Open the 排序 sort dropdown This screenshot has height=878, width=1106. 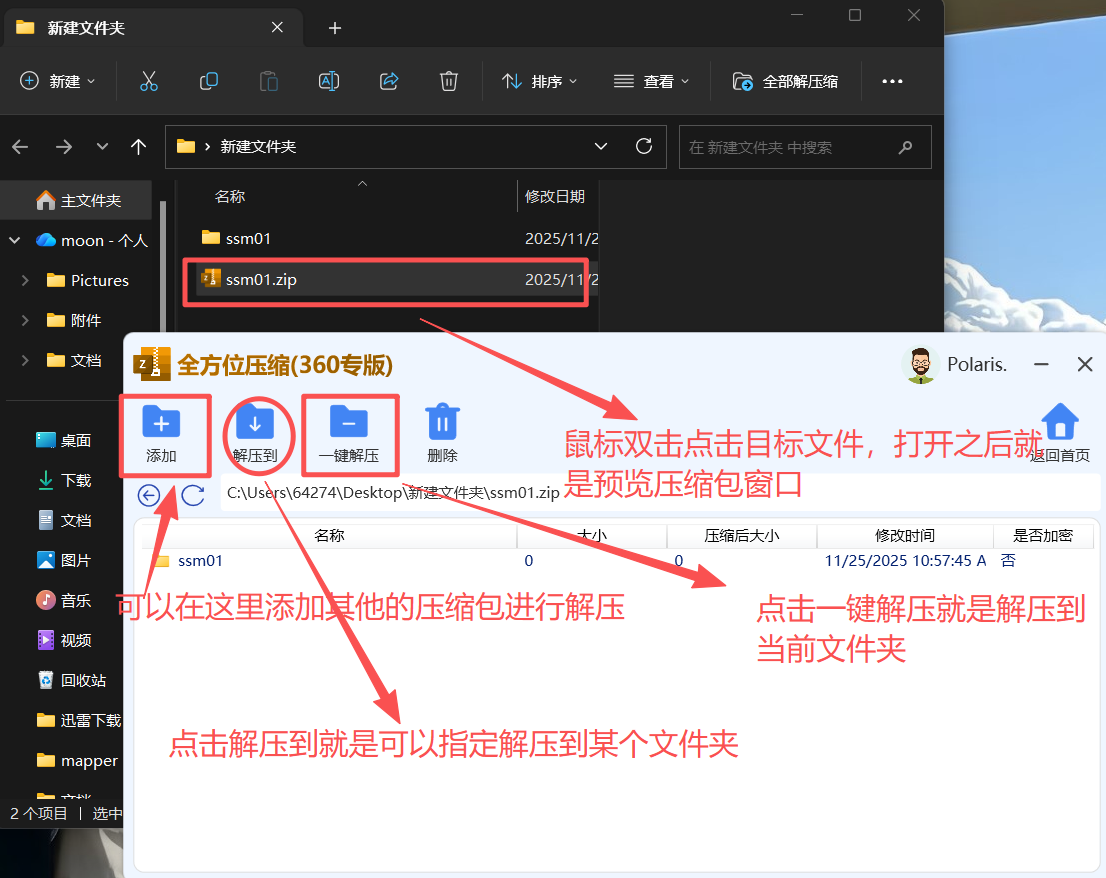[x=540, y=81]
